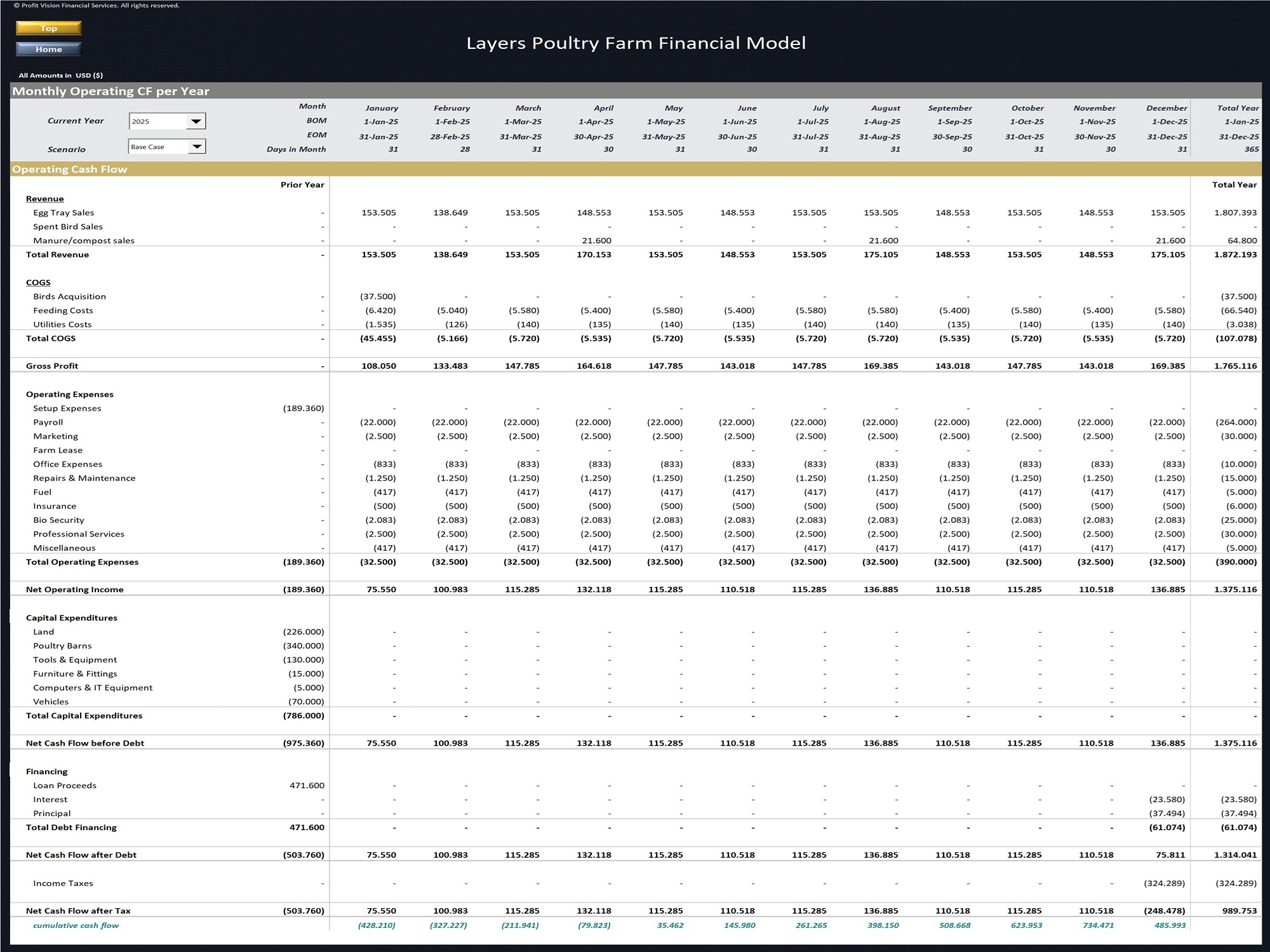This screenshot has width=1270, height=952.
Task: Select prior year Loan Proceeds 471.600
Action: tap(307, 785)
